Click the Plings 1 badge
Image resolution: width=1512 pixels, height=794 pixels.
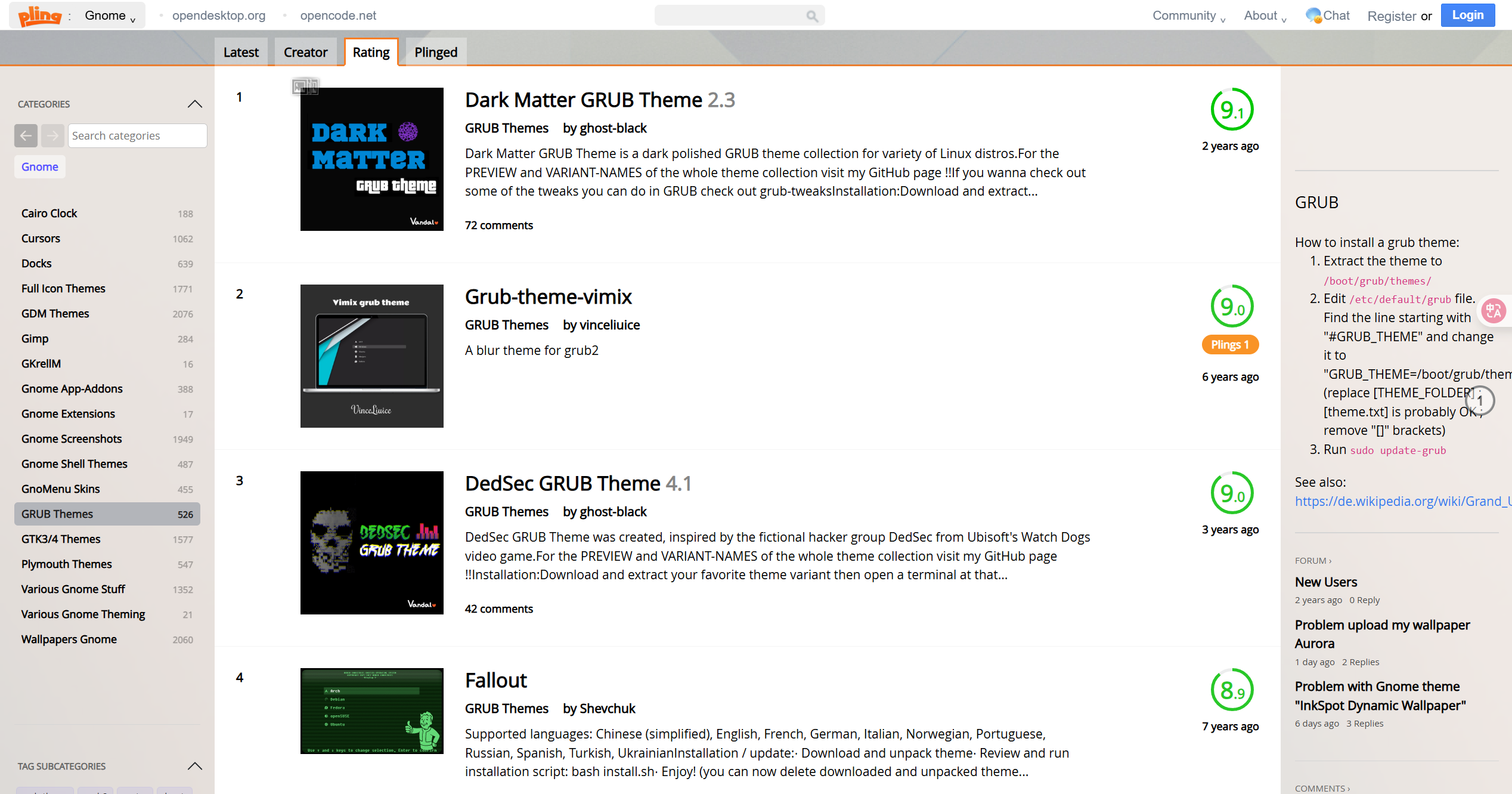tap(1230, 345)
